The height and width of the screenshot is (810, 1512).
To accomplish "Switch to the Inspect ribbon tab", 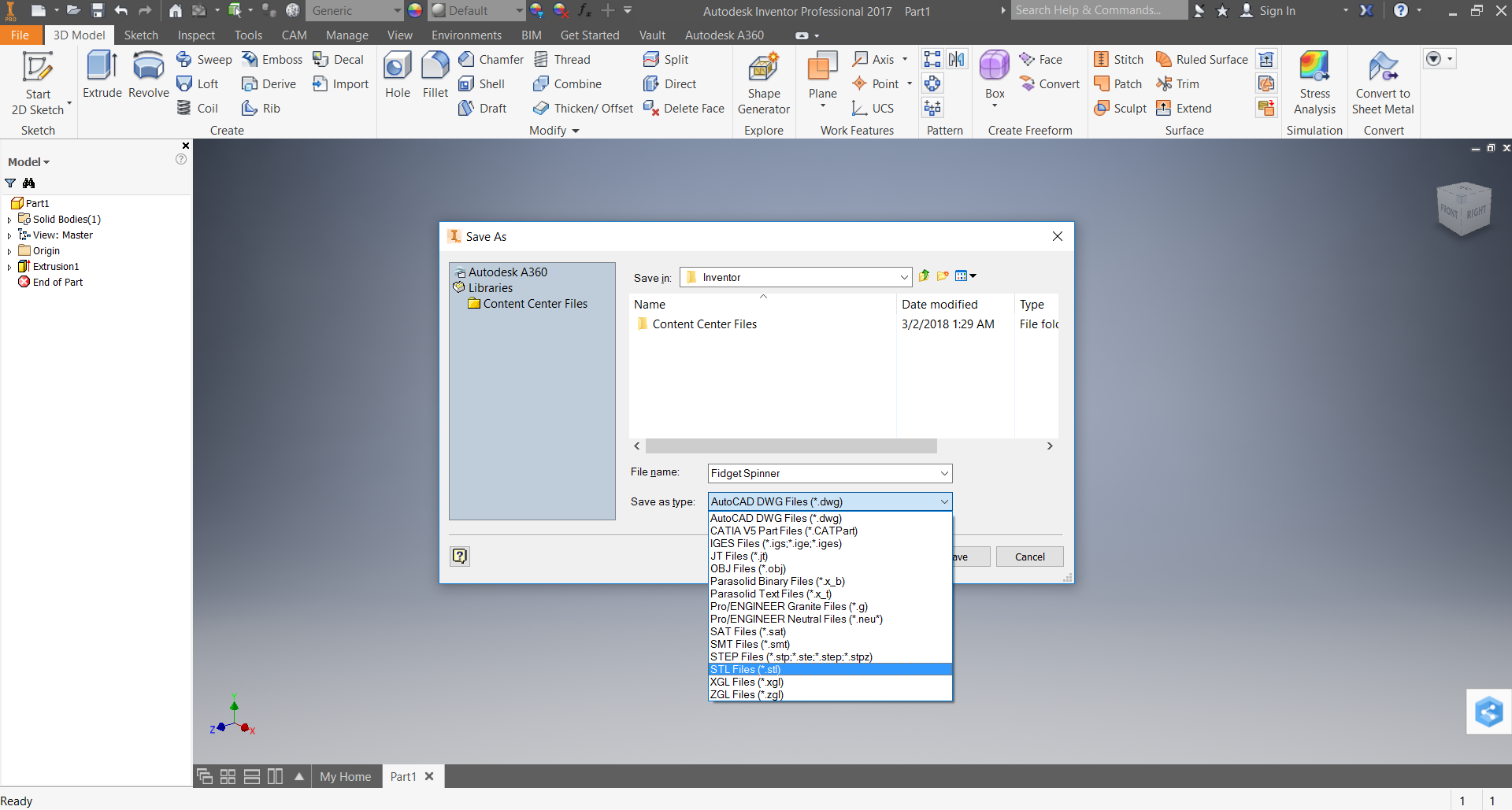I will [x=196, y=35].
